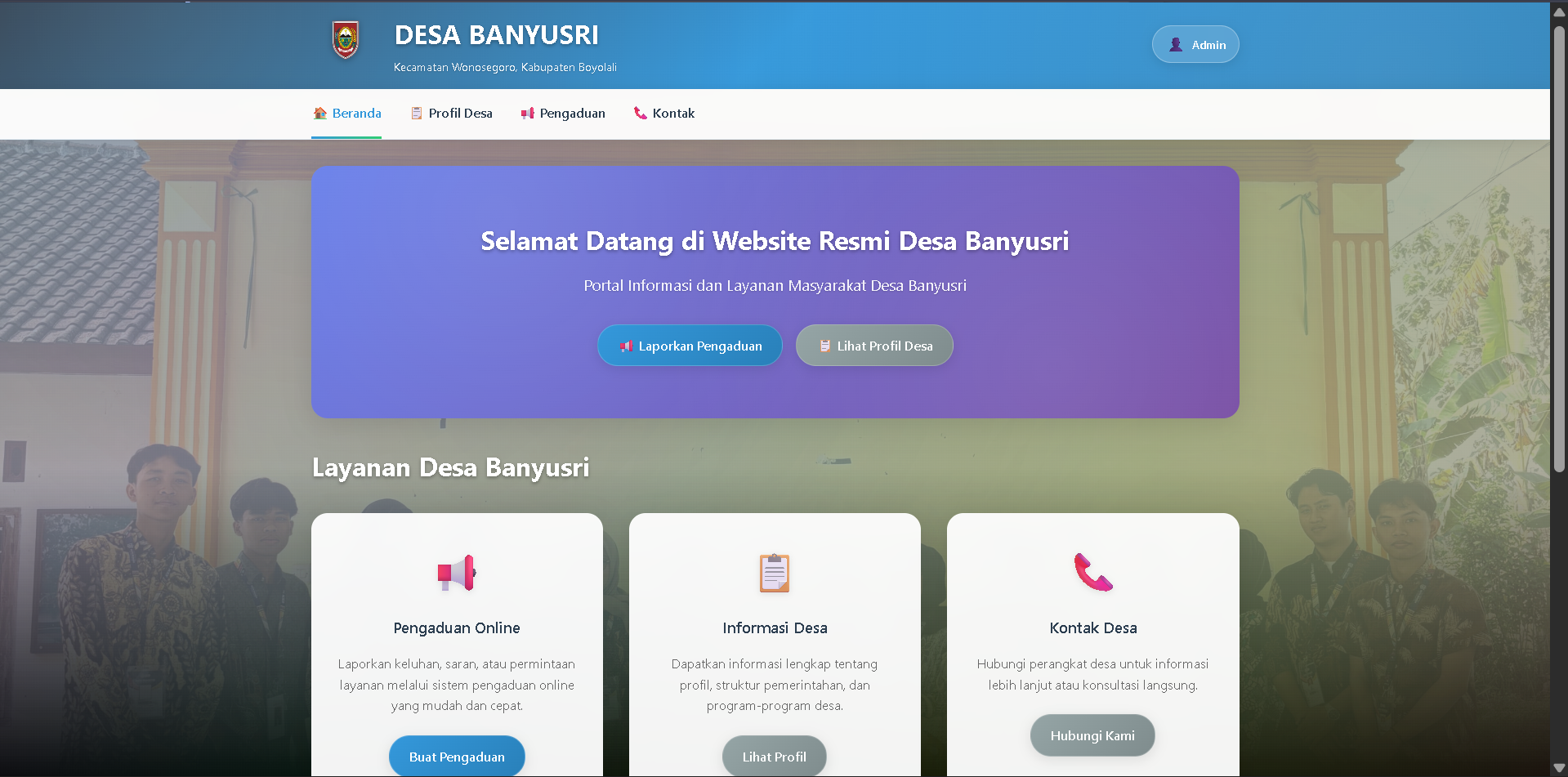Click the scrollbar down arrow
This screenshot has height=777, width=1568.
tap(1559, 768)
